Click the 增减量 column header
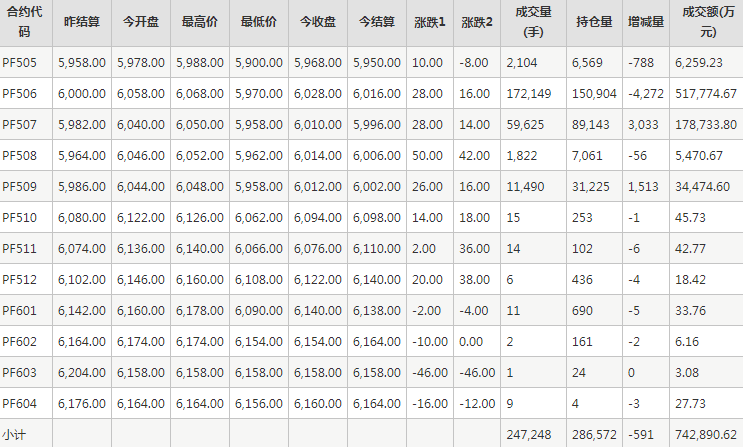Viewport: 743px width, 447px height. tap(645, 22)
